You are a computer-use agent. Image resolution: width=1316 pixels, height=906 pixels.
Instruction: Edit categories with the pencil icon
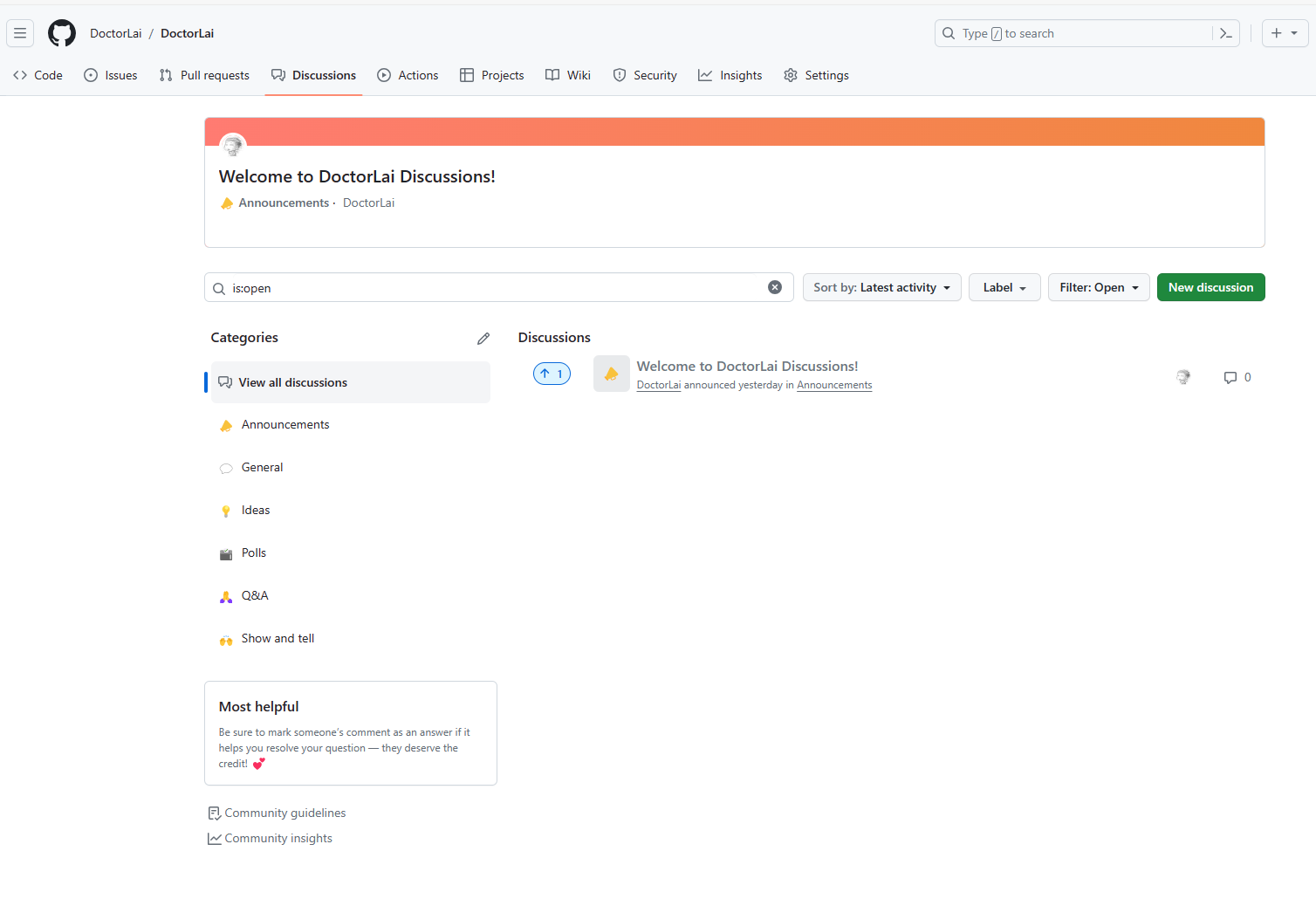(483, 338)
